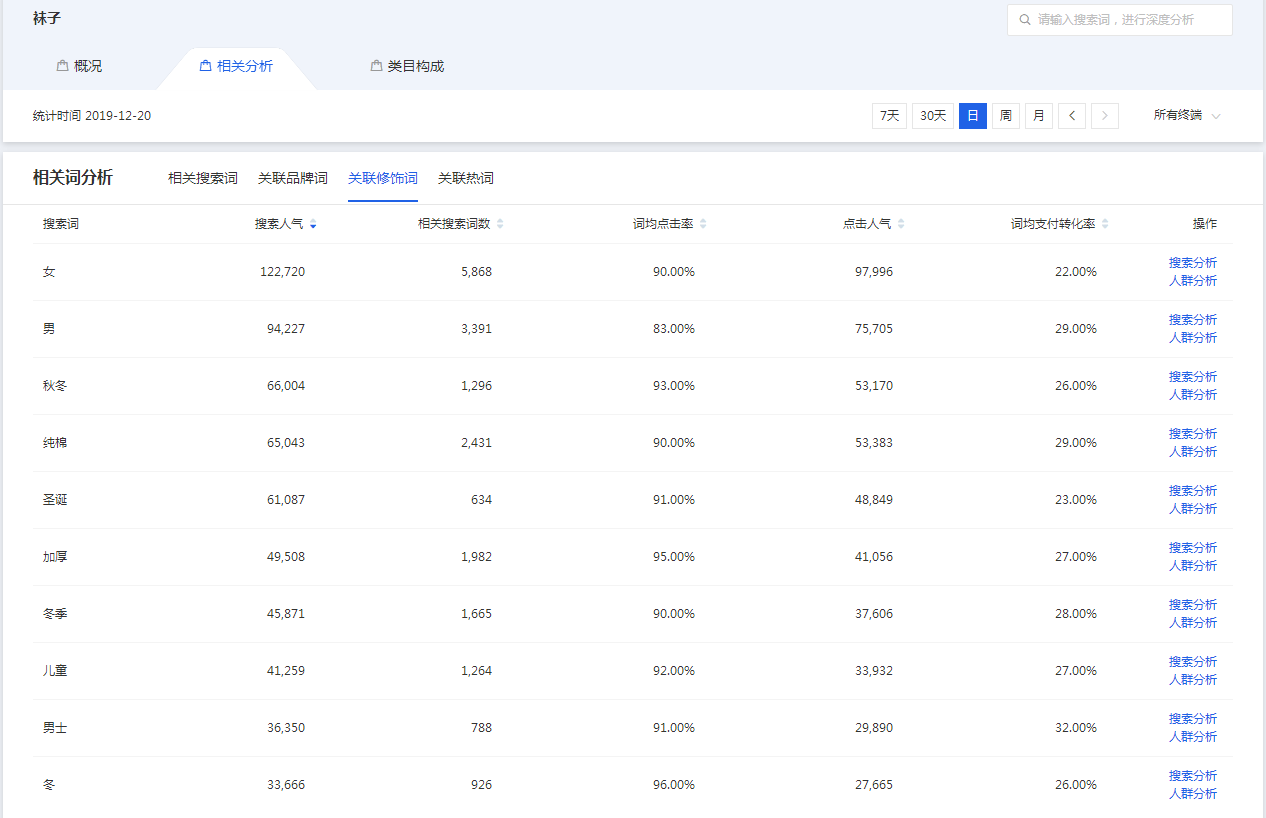
Task: Click the 相关词分析 section heading
Action: point(73,178)
